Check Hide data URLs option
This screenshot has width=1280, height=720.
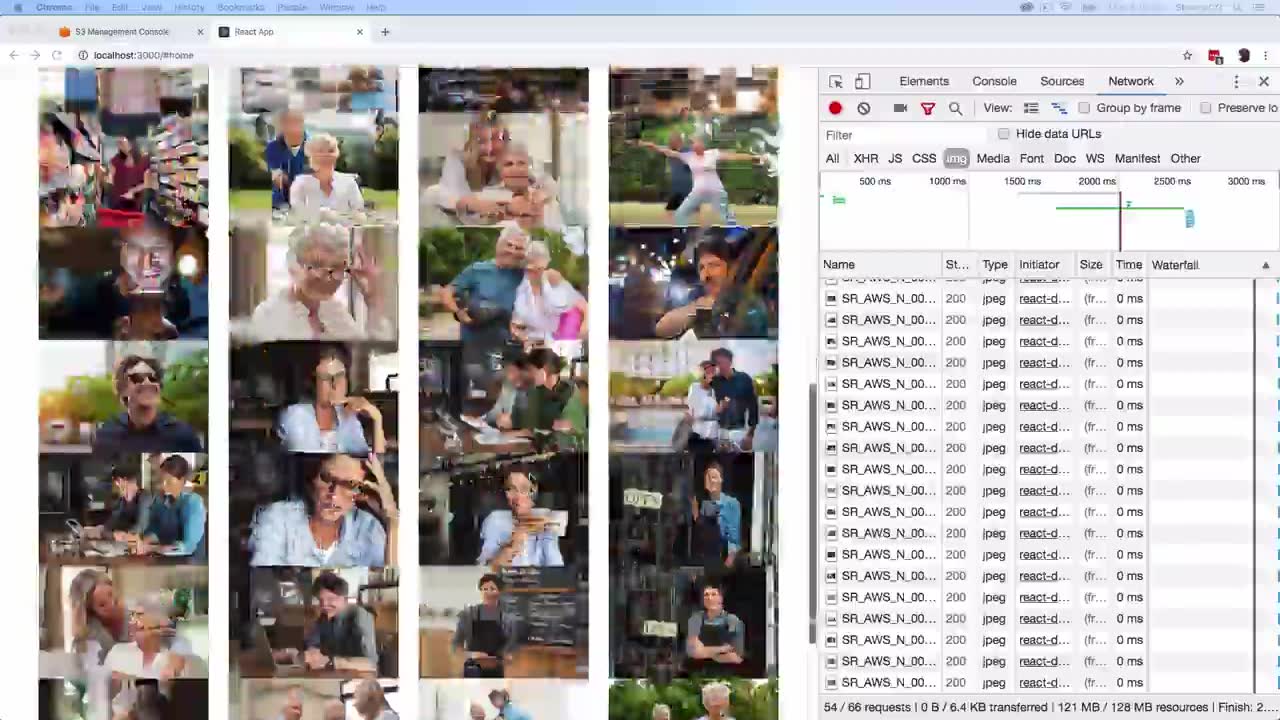[x=1004, y=134]
